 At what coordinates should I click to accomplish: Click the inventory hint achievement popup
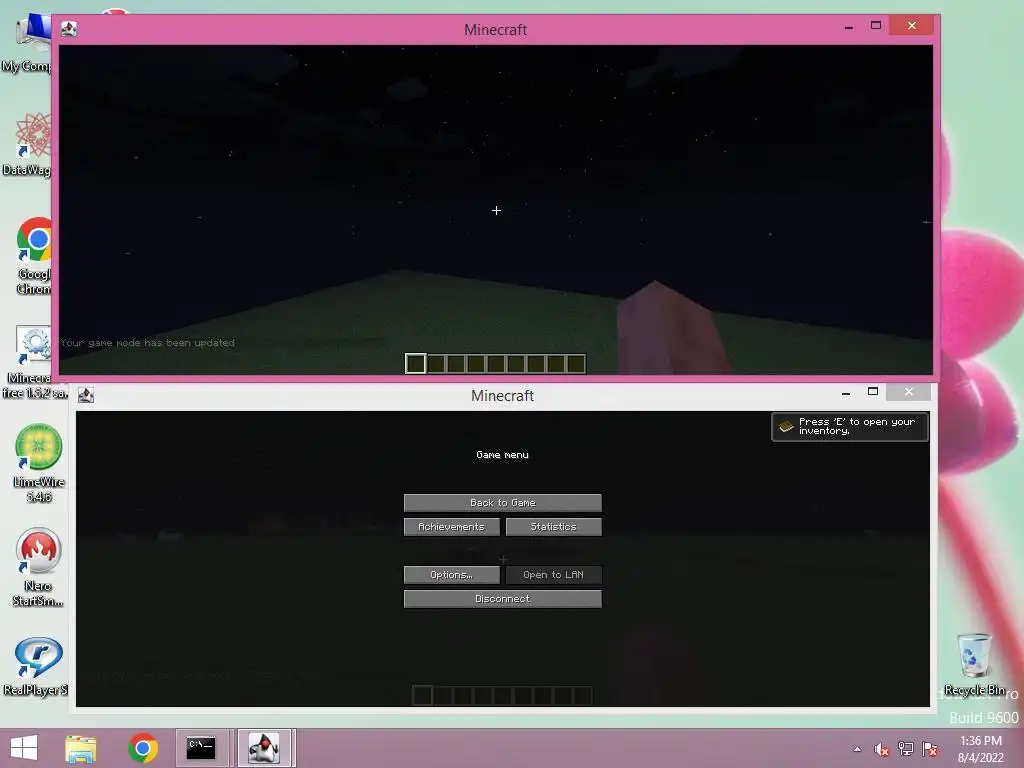coord(850,426)
